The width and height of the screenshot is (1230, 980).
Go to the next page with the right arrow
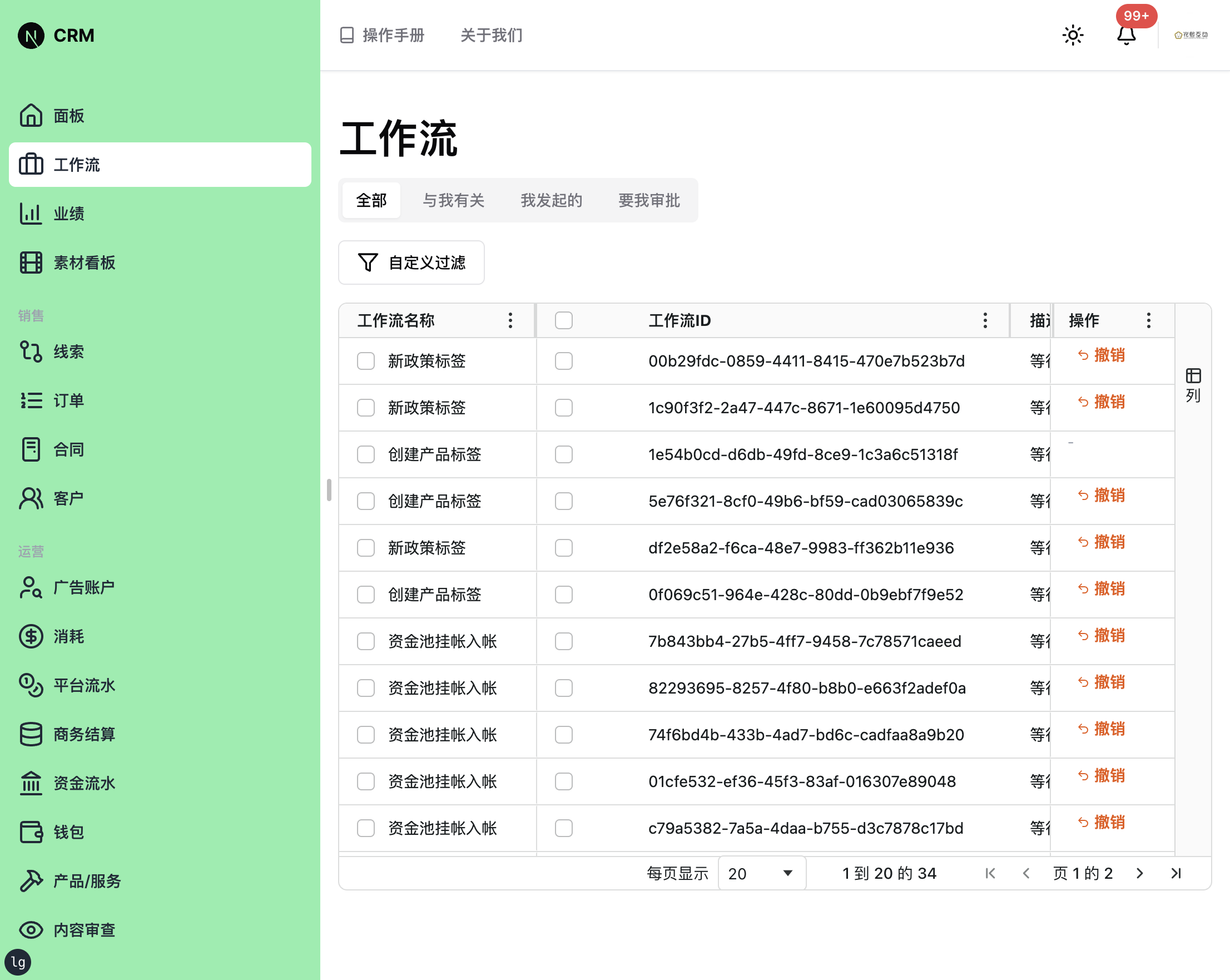point(1139,873)
